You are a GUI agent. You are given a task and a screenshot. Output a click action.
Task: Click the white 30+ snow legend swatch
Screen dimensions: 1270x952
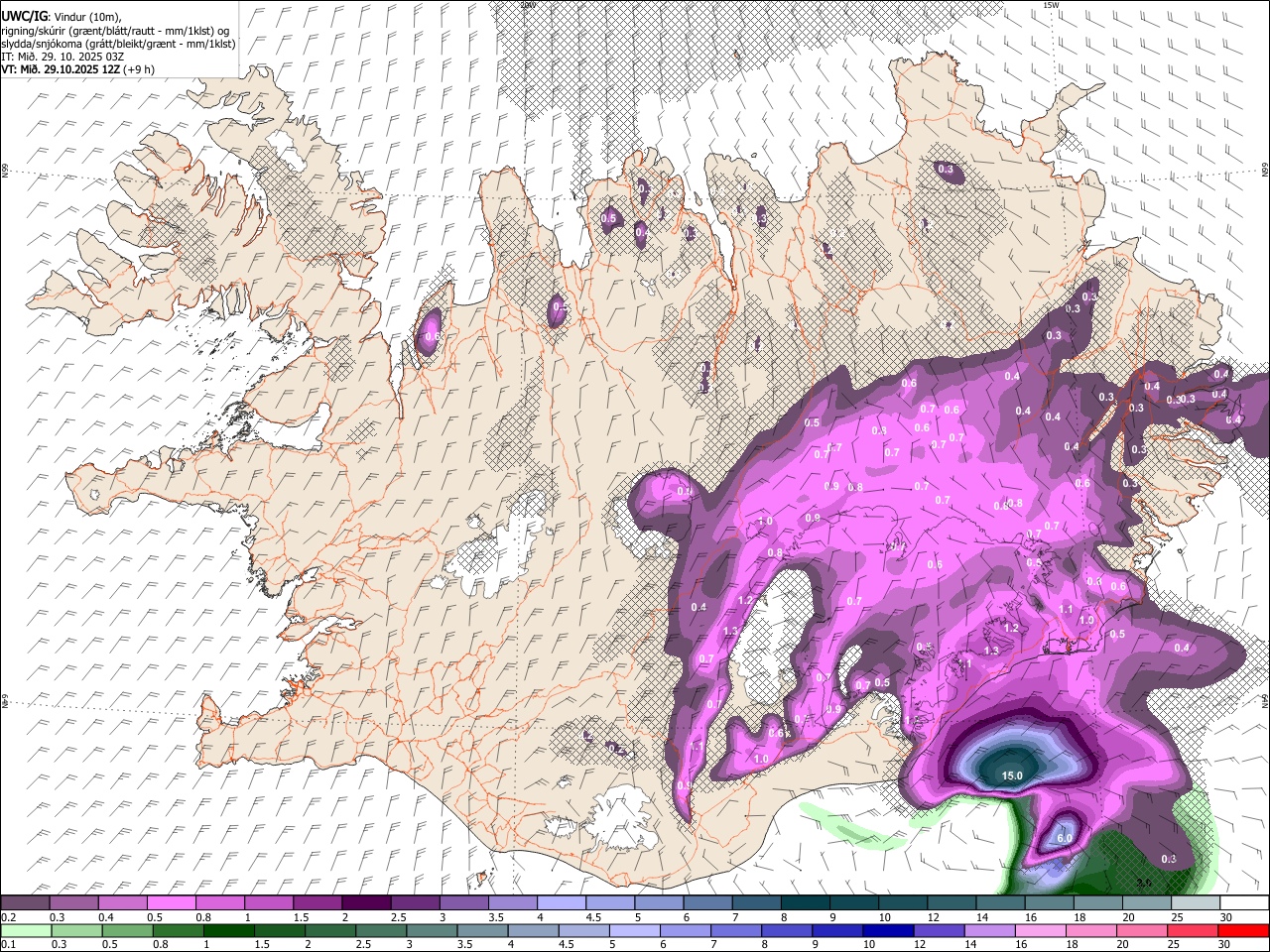tap(1244, 903)
